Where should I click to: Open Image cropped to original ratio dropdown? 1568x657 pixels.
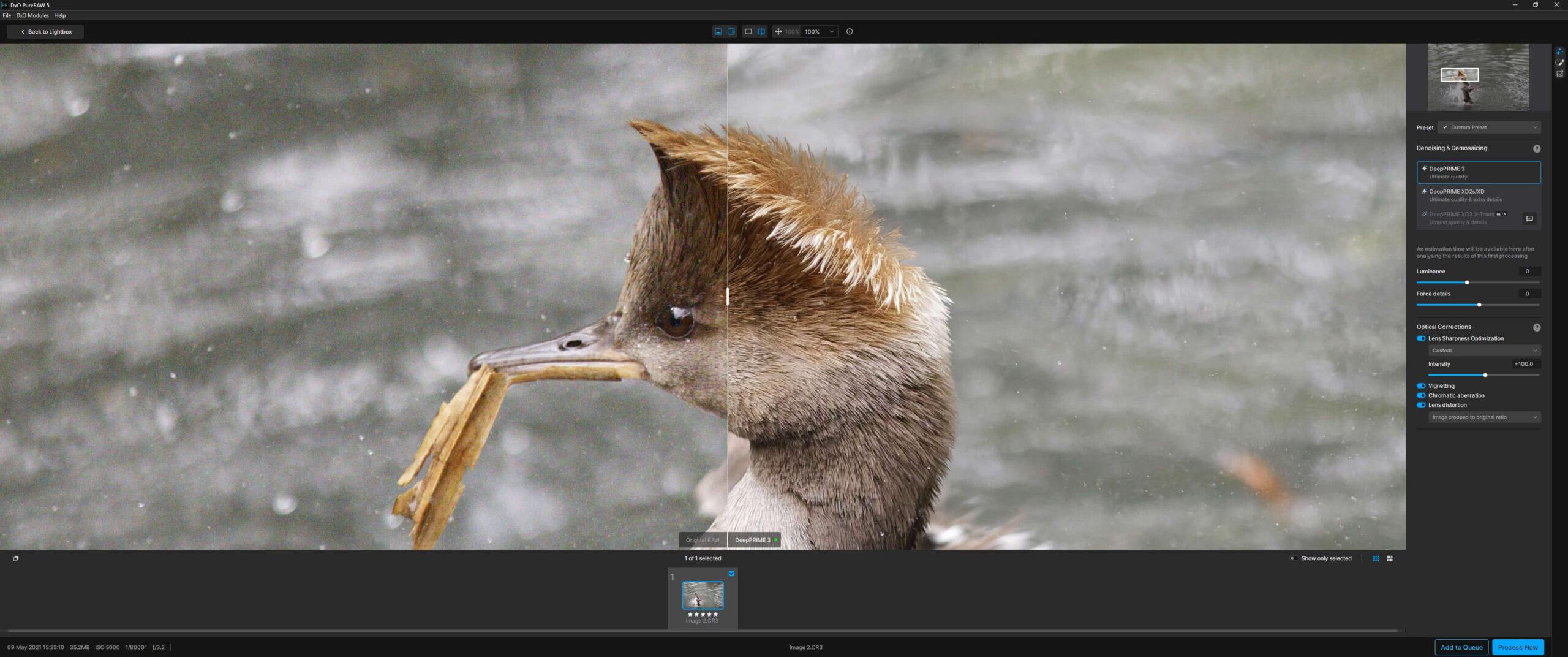point(1484,417)
